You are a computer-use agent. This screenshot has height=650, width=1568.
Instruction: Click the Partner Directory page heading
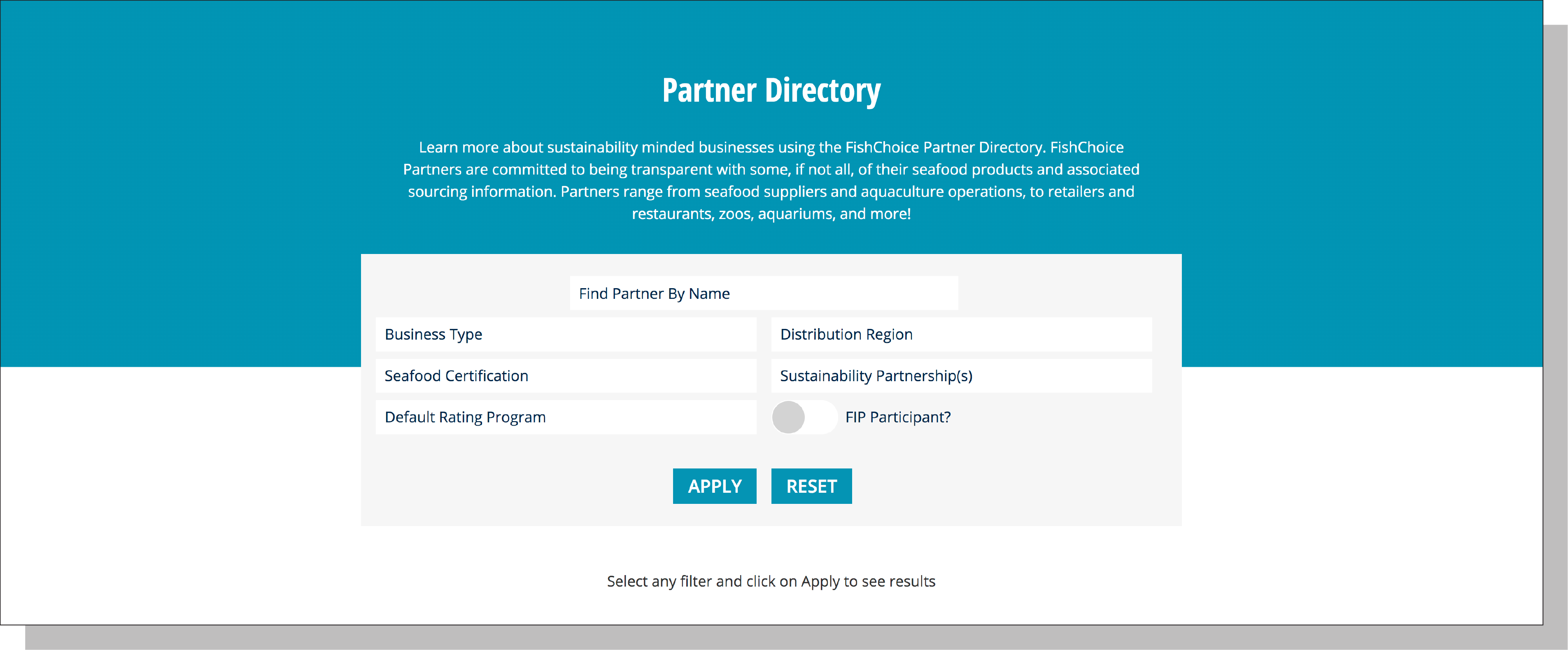(771, 91)
